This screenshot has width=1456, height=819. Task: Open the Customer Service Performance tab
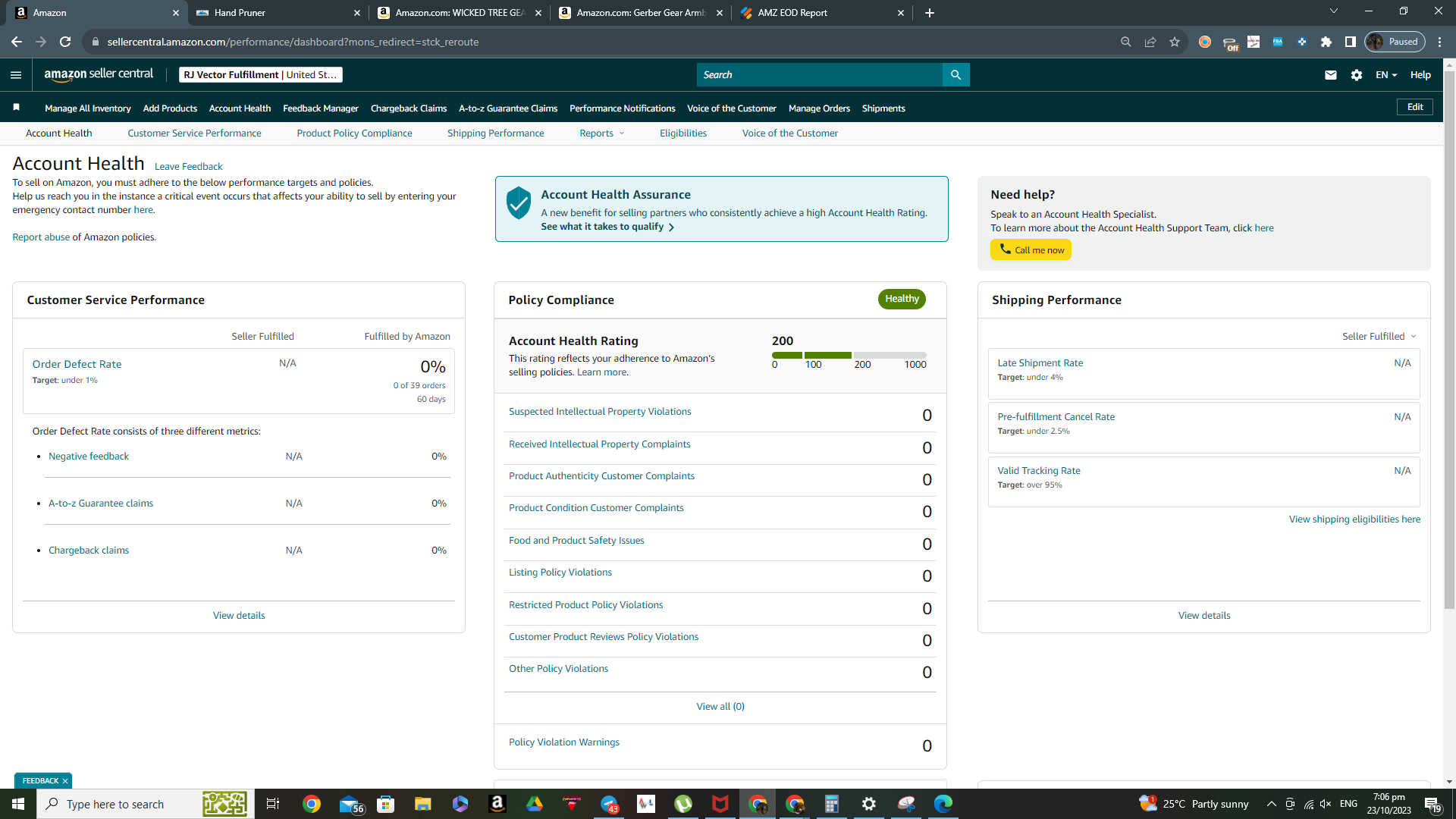pyautogui.click(x=194, y=133)
